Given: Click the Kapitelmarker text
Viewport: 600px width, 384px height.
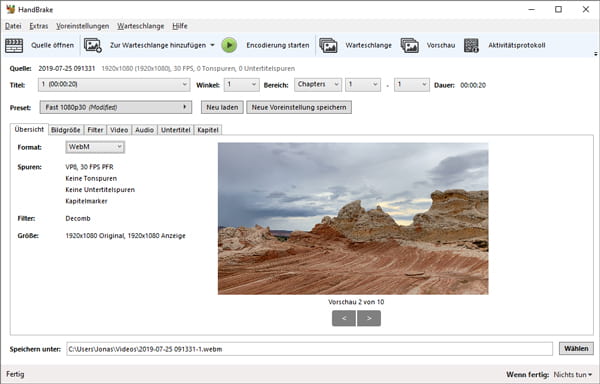Looking at the screenshot, I should tap(86, 201).
